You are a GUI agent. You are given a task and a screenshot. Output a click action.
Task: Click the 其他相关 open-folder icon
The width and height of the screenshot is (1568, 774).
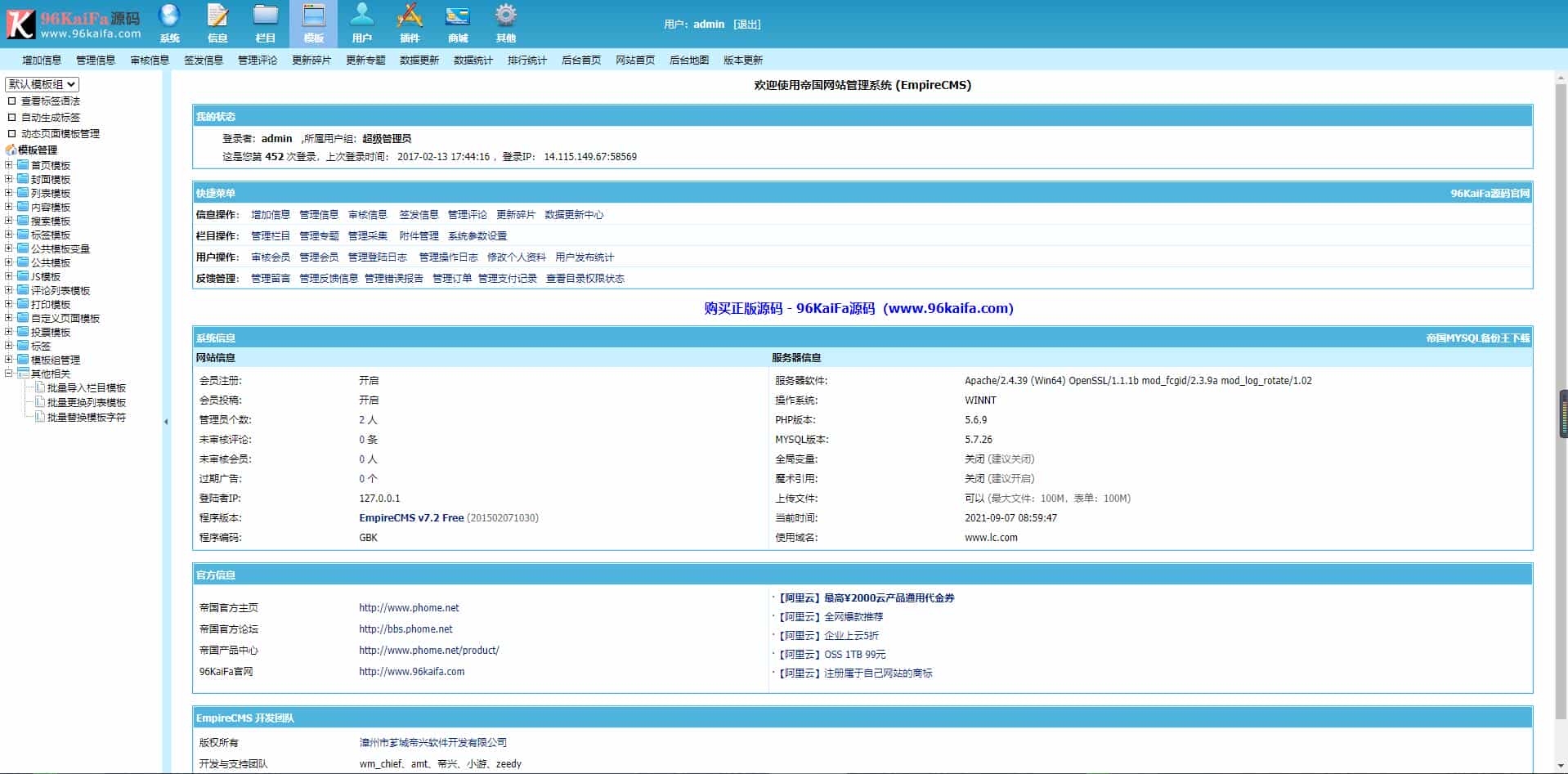tap(23, 374)
